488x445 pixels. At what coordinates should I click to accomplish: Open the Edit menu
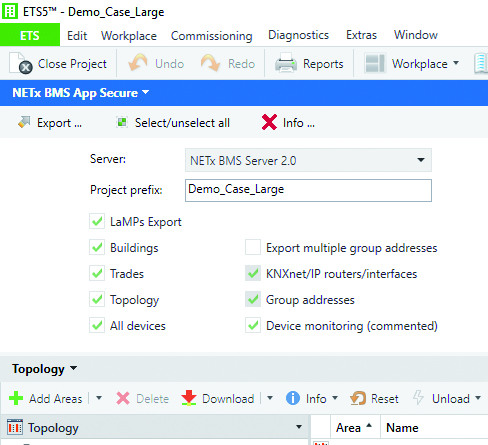point(77,35)
